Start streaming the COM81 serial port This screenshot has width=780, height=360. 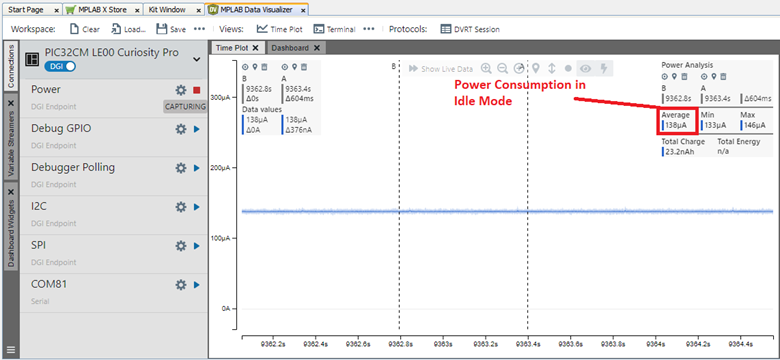pyautogui.click(x=196, y=285)
